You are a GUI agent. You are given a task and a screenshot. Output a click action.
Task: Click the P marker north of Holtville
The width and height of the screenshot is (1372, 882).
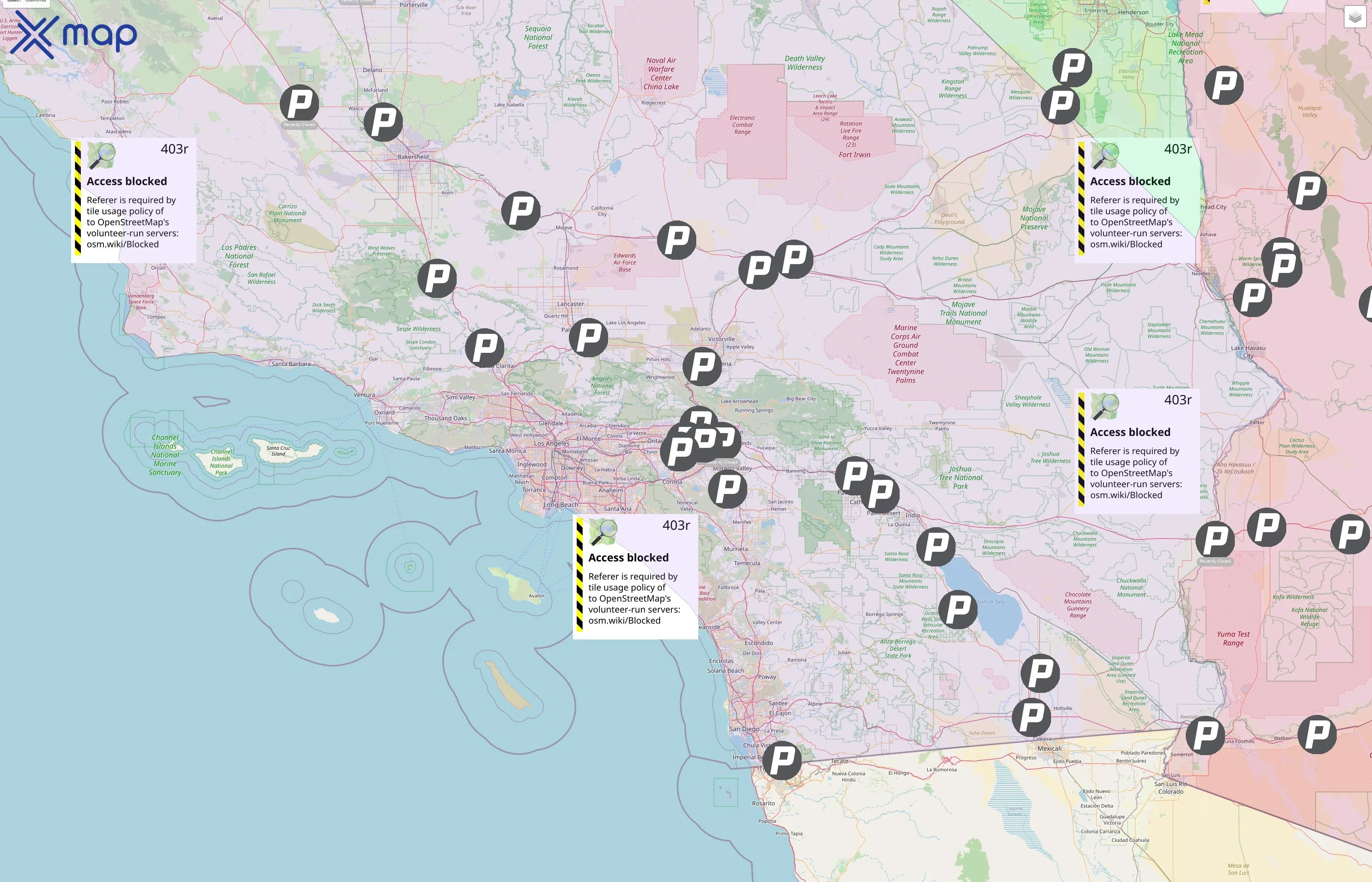click(1040, 673)
